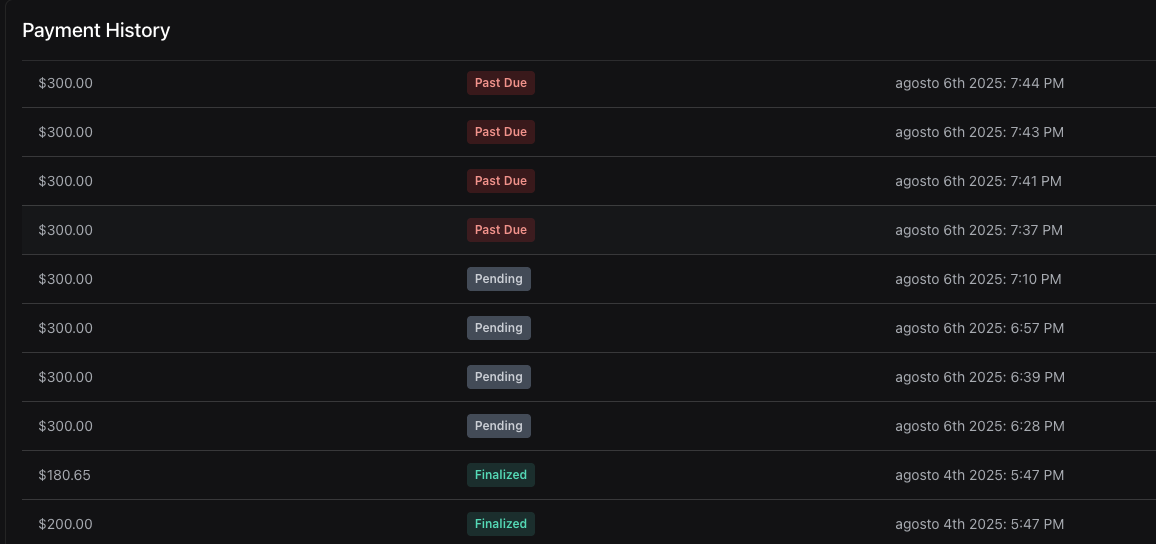This screenshot has height=544, width=1156.
Task: Click Pending badge for 7:10 PM payment
Action: coord(498,279)
